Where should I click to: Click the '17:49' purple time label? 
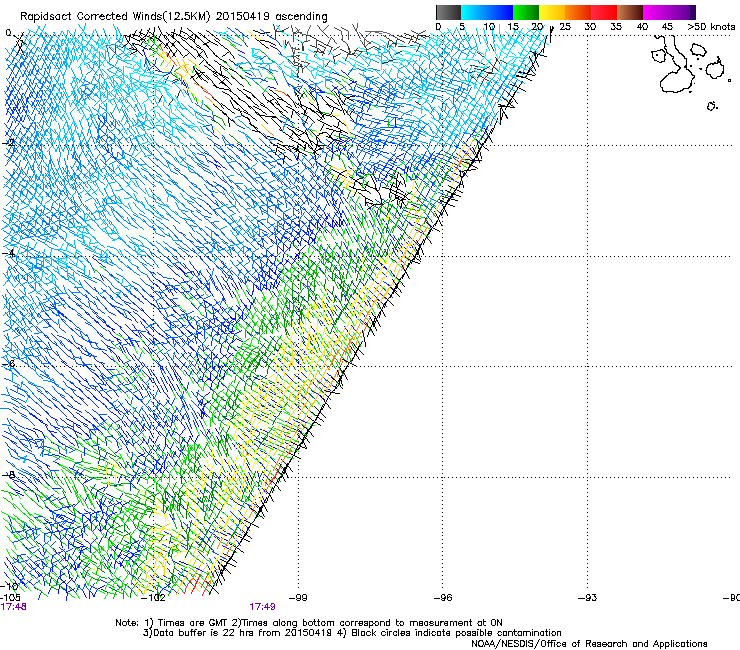262,607
